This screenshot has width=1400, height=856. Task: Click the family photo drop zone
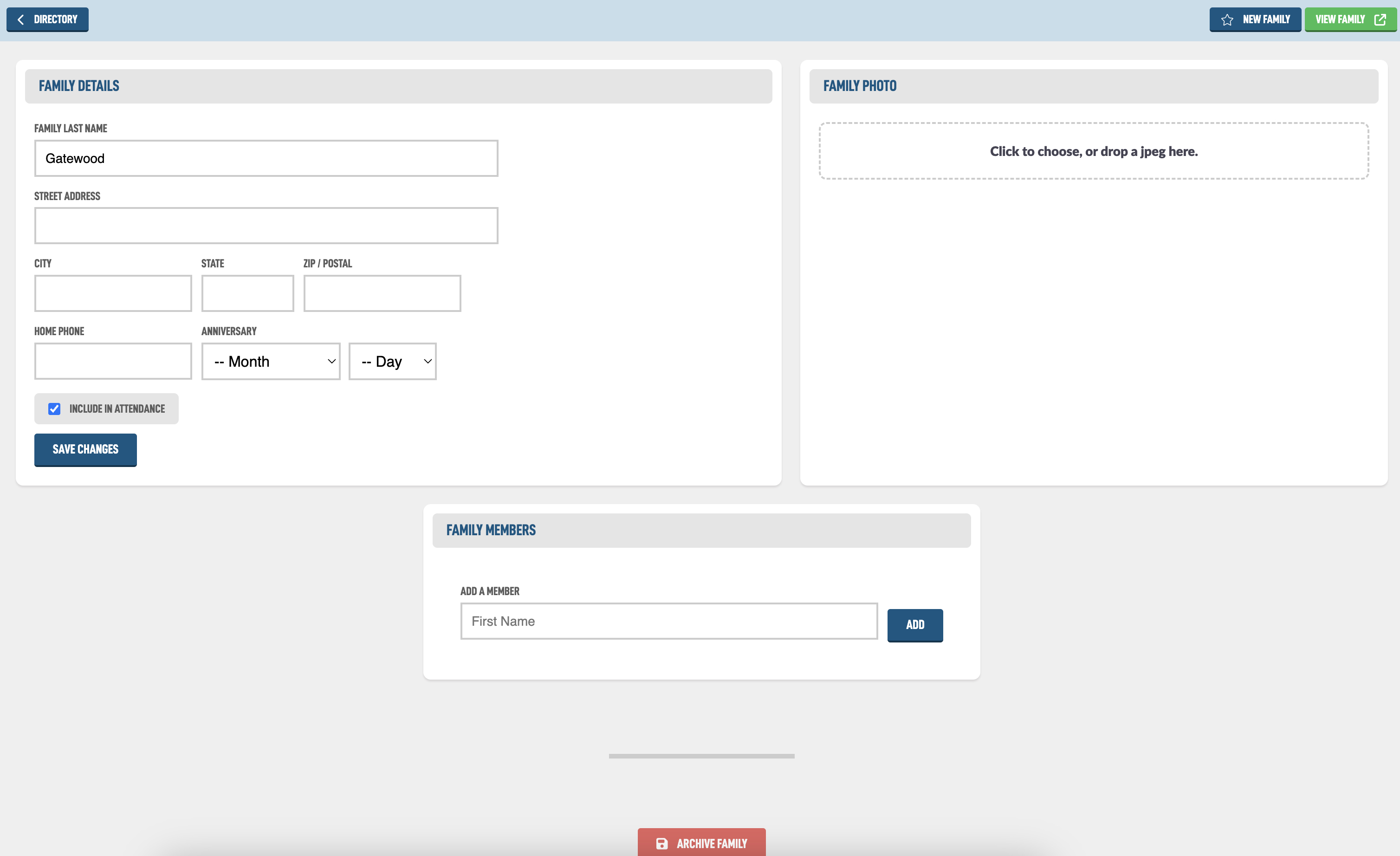pos(1093,151)
